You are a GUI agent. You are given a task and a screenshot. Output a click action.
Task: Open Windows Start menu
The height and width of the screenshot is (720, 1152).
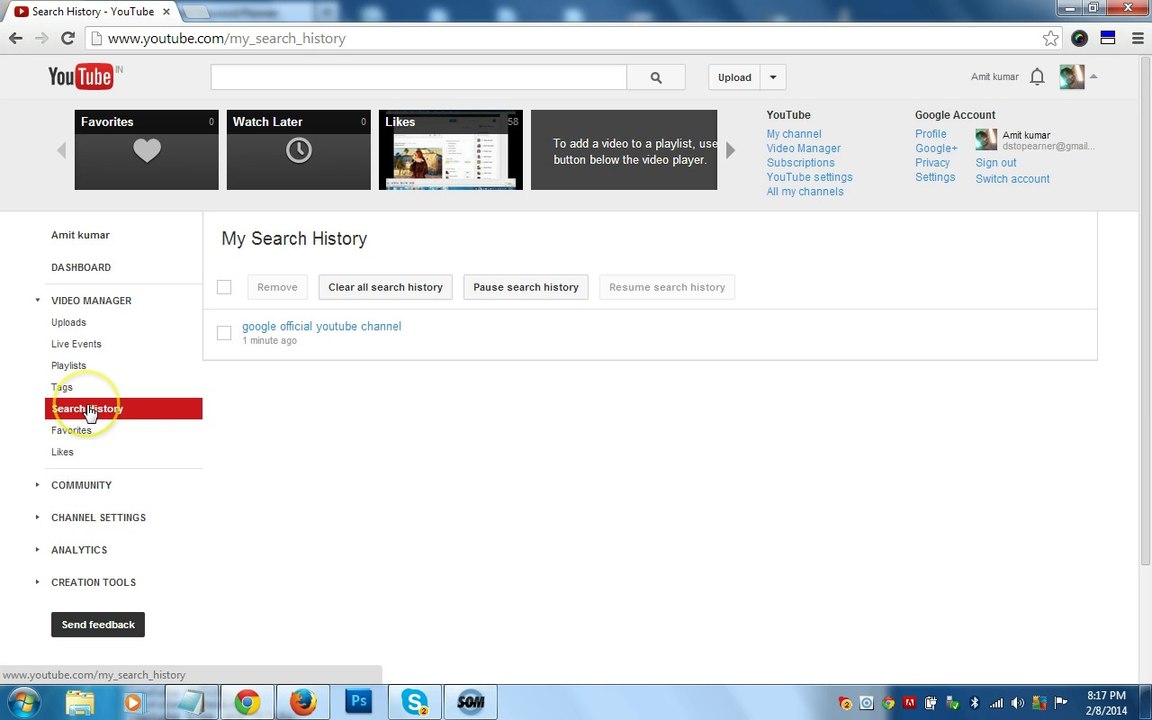click(23, 702)
